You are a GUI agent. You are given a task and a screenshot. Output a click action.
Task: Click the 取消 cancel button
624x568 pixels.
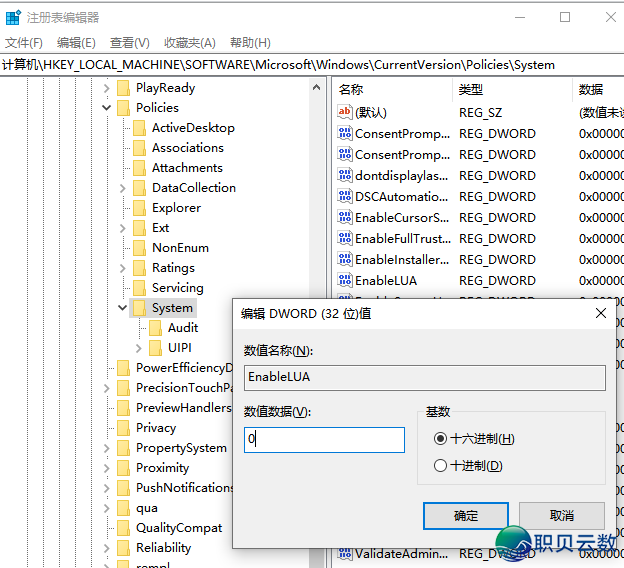point(561,516)
